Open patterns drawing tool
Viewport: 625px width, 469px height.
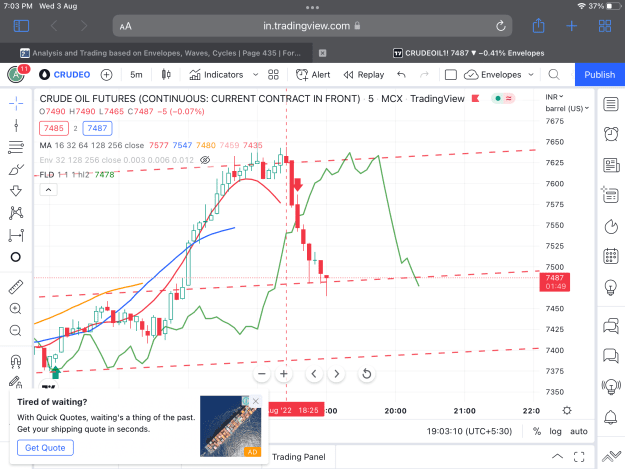tap(16, 213)
